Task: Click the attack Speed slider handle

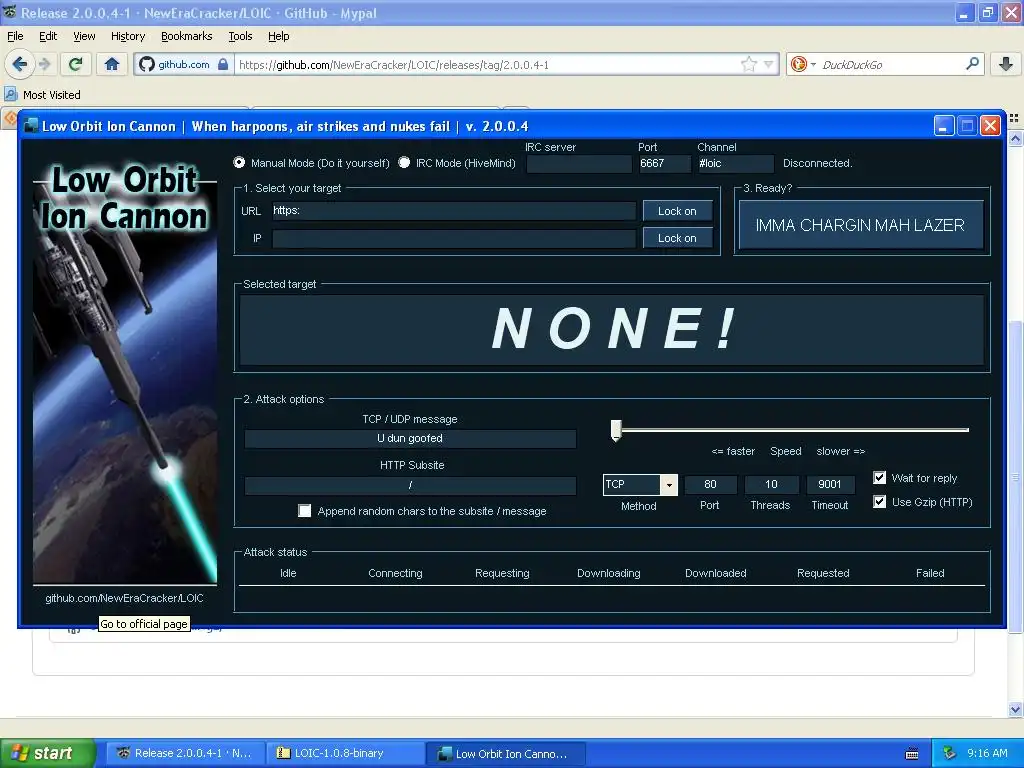Action: pos(616,430)
